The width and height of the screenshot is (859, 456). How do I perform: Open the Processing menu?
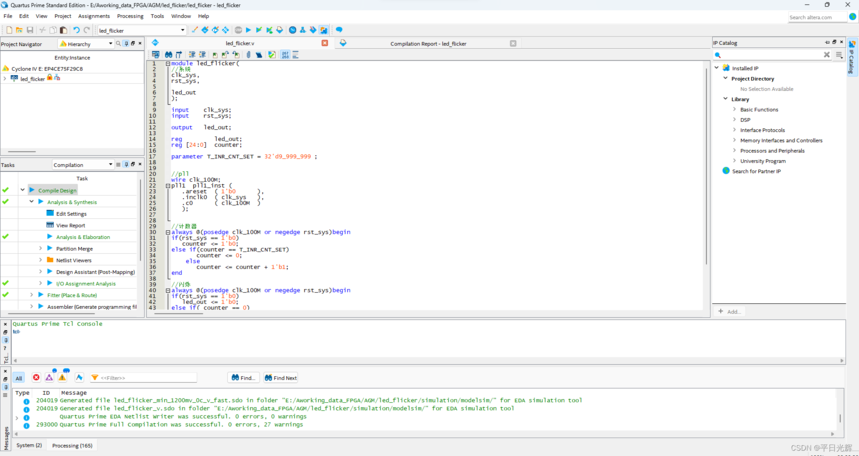[130, 16]
